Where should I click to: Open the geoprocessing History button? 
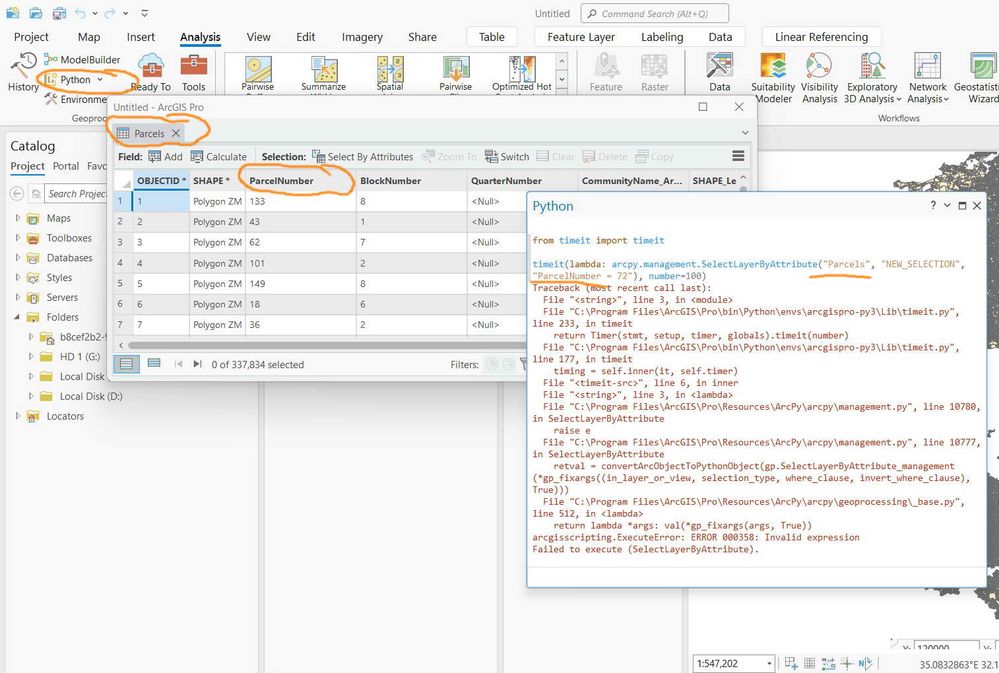coord(24,73)
